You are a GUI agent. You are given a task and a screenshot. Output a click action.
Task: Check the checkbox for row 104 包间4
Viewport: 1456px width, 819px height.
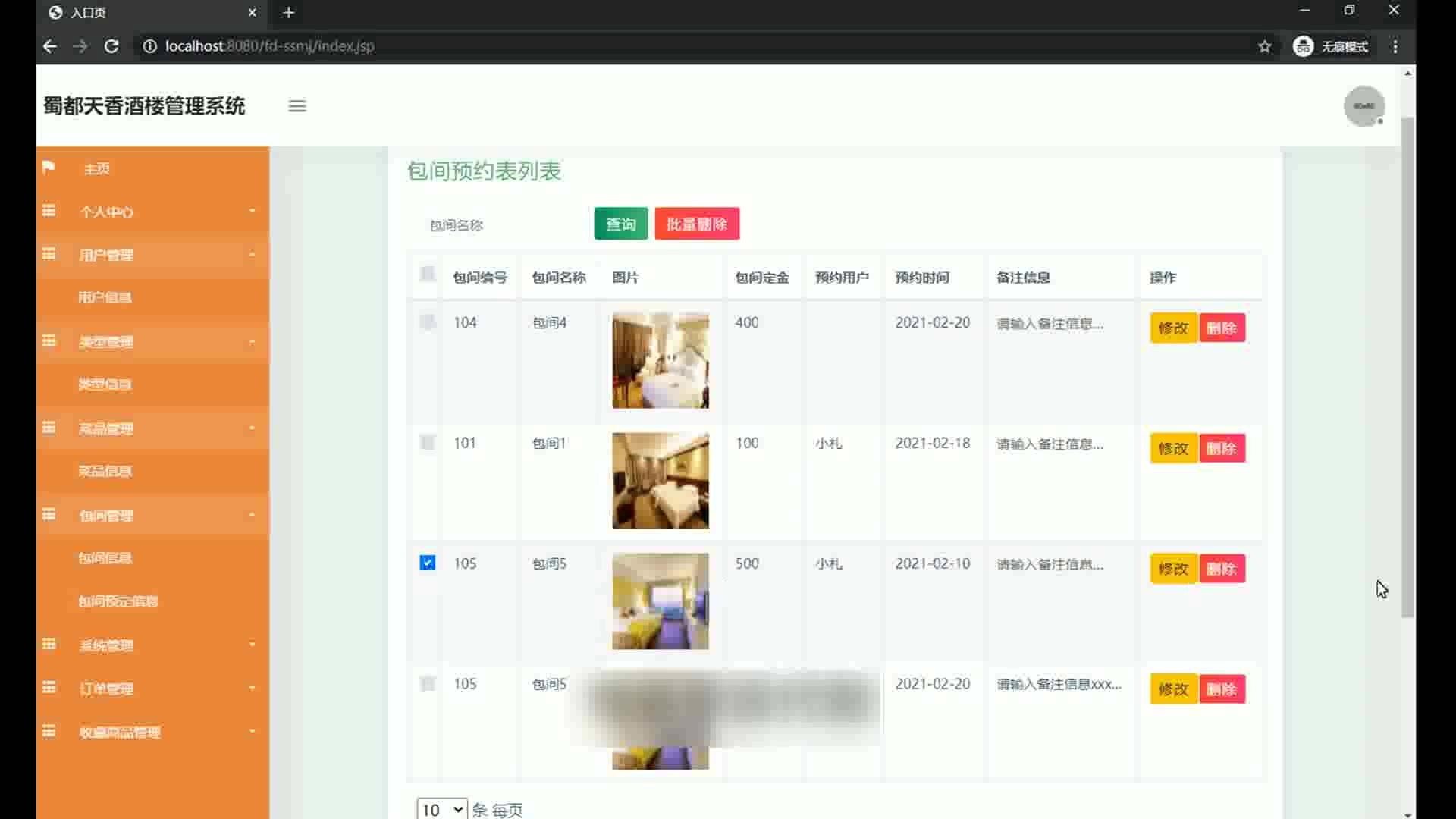pyautogui.click(x=427, y=322)
